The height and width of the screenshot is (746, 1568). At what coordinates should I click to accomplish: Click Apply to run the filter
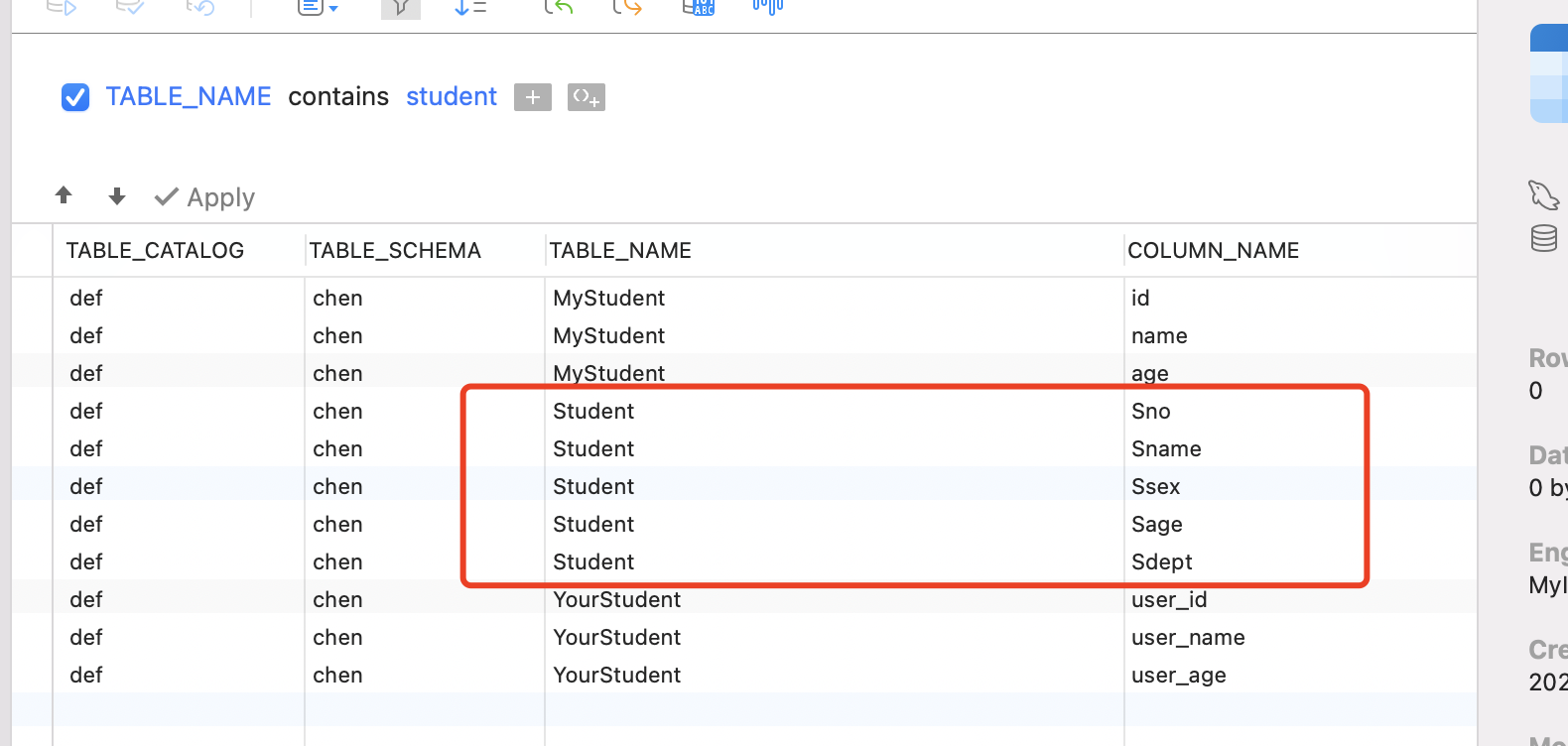205,197
